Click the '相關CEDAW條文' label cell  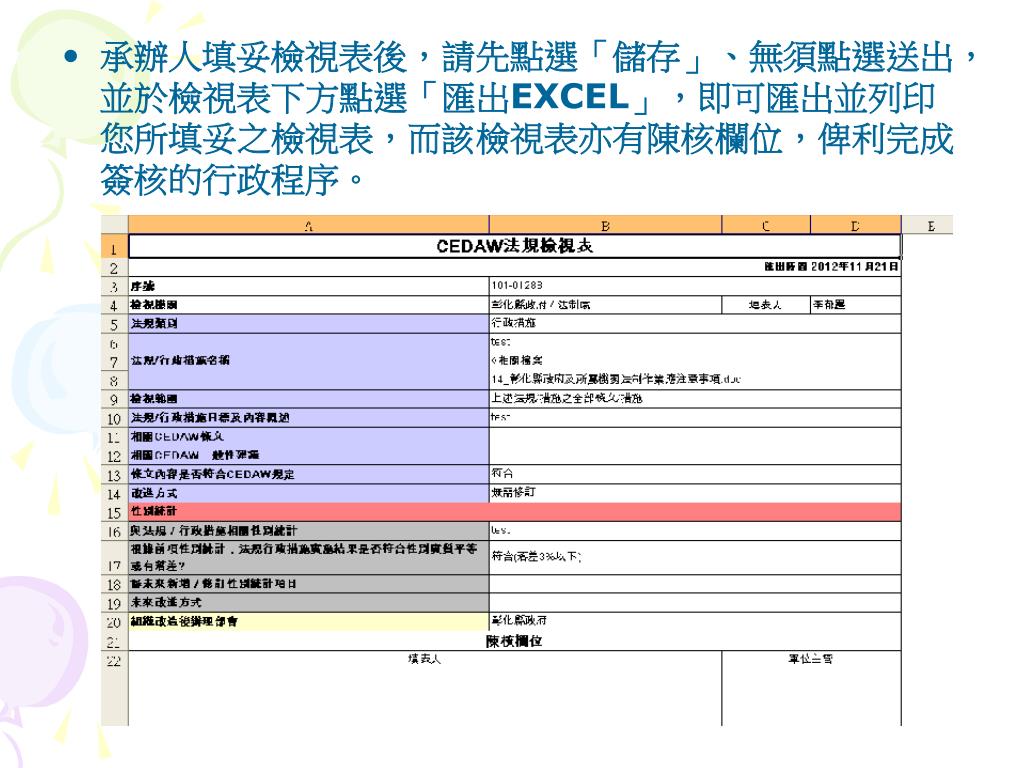coord(308,437)
